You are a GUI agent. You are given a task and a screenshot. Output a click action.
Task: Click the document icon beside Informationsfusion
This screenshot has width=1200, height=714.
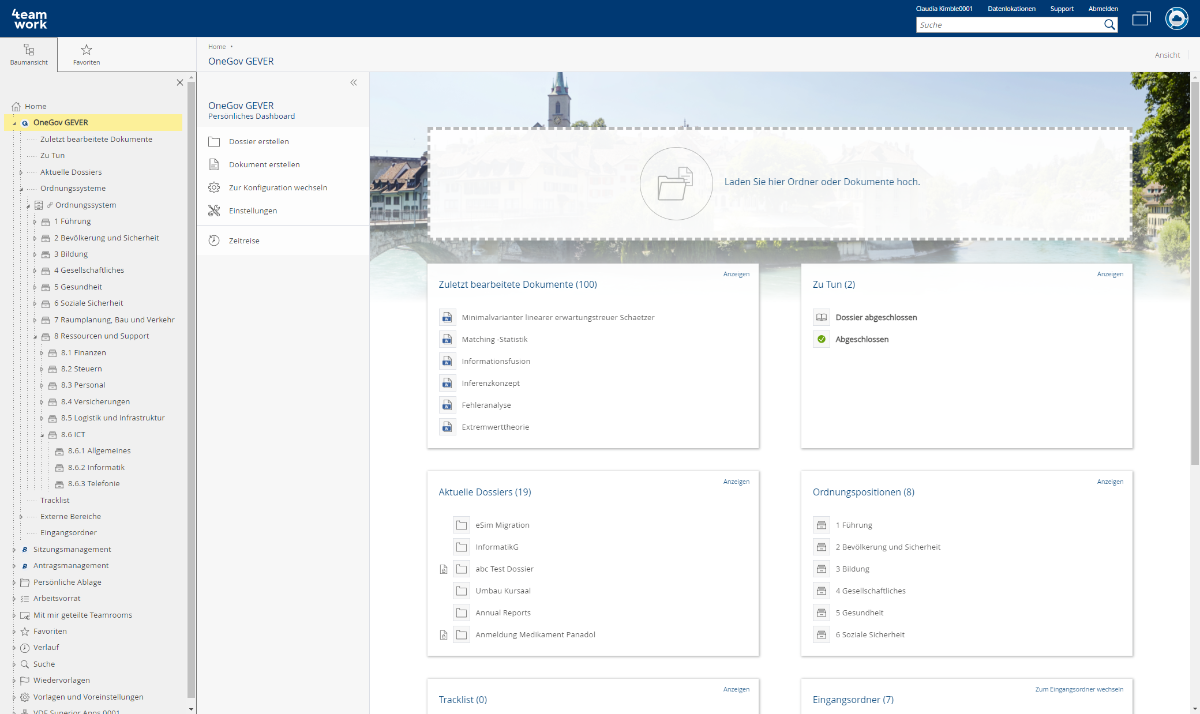[x=447, y=361]
